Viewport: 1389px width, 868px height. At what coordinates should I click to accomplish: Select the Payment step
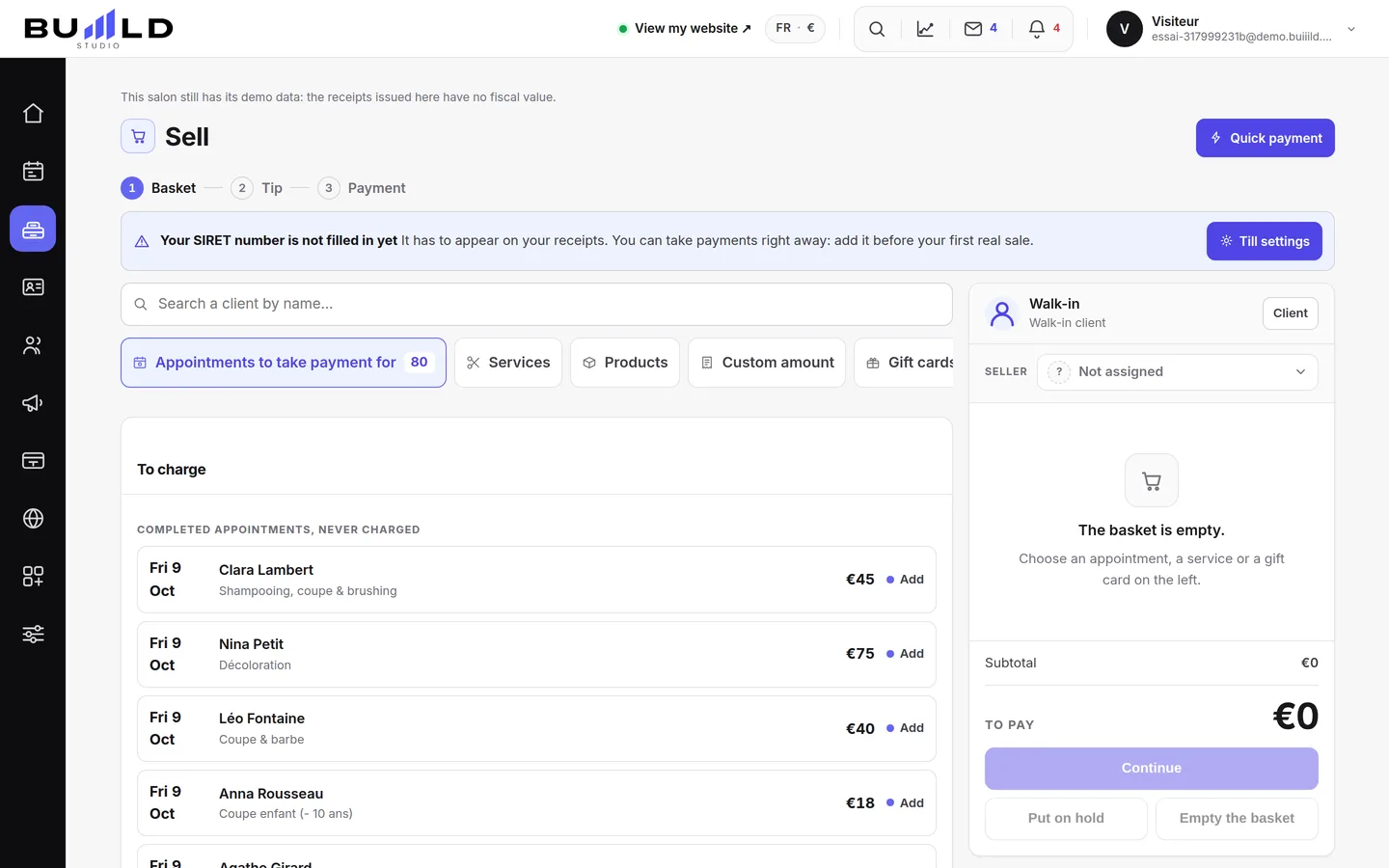tap(362, 188)
